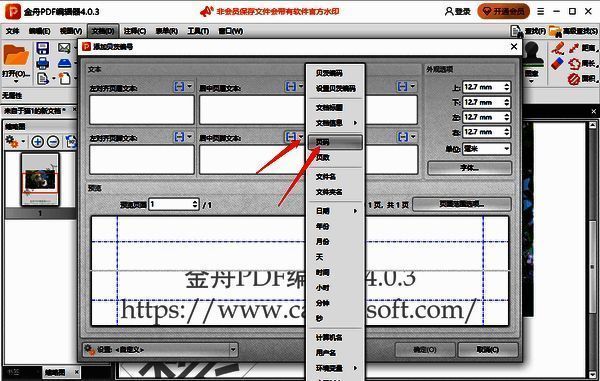This screenshot has width=600, height=381.
Task: Open macro dropdown arrow for left footer text
Action: pos(189,137)
